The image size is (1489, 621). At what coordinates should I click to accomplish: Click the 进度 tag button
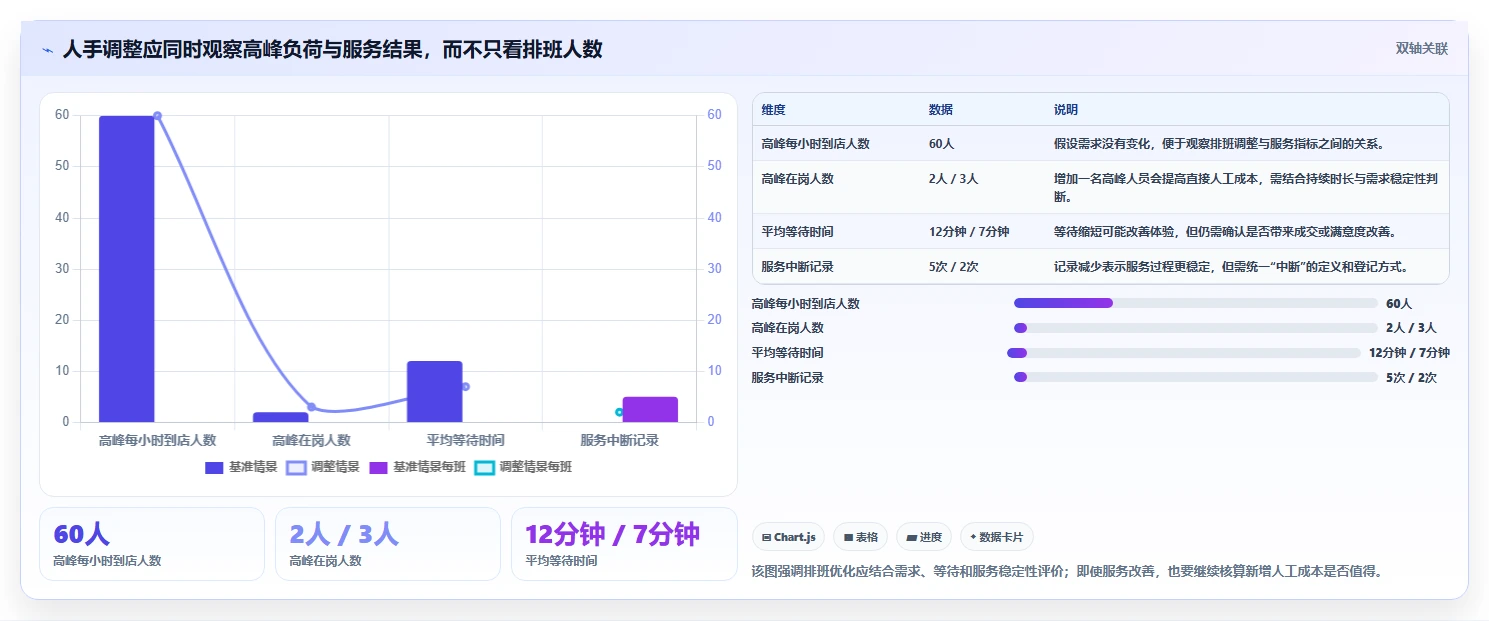[924, 537]
